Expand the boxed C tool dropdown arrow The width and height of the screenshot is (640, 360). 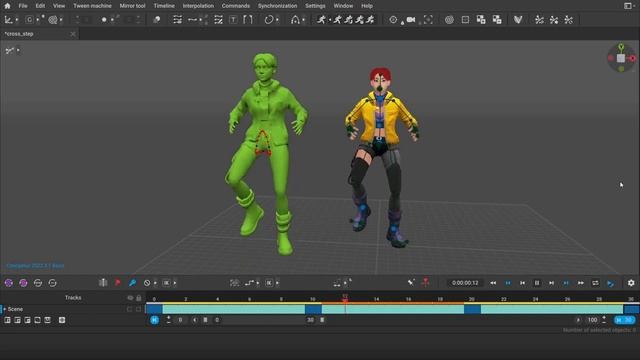coord(38,20)
